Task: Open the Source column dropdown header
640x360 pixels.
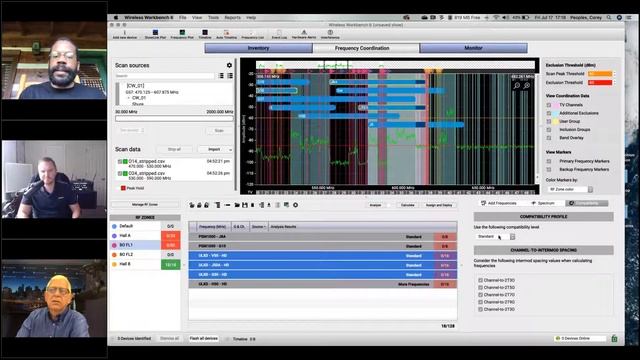Action: [x=258, y=227]
